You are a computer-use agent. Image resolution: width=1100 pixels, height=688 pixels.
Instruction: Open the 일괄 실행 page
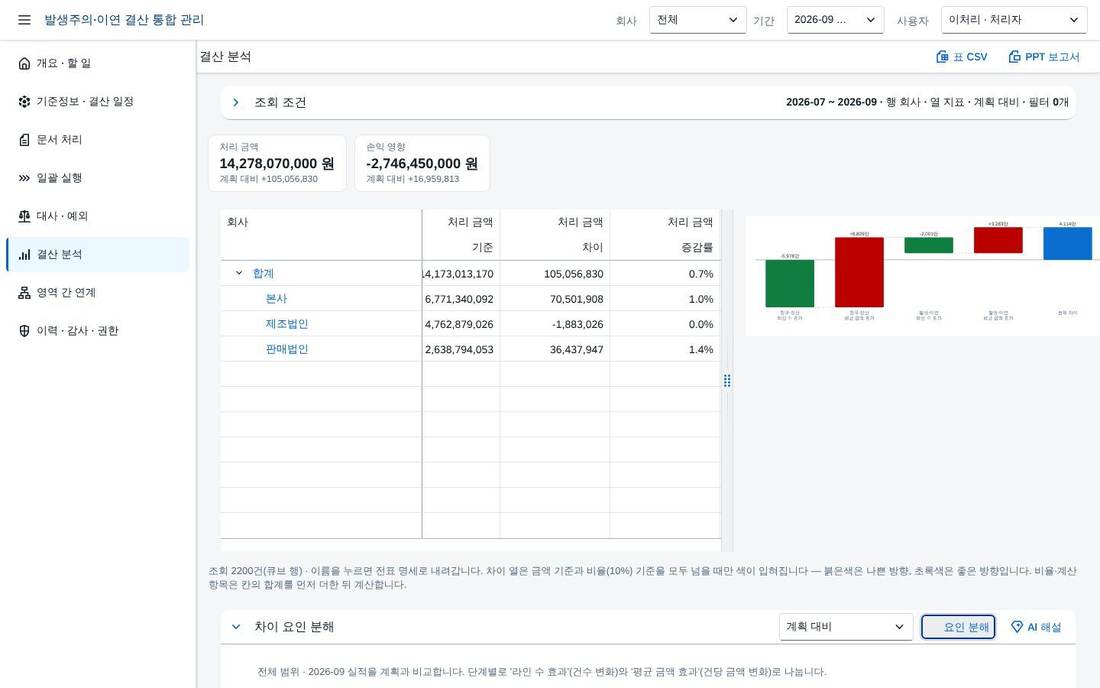98,178
